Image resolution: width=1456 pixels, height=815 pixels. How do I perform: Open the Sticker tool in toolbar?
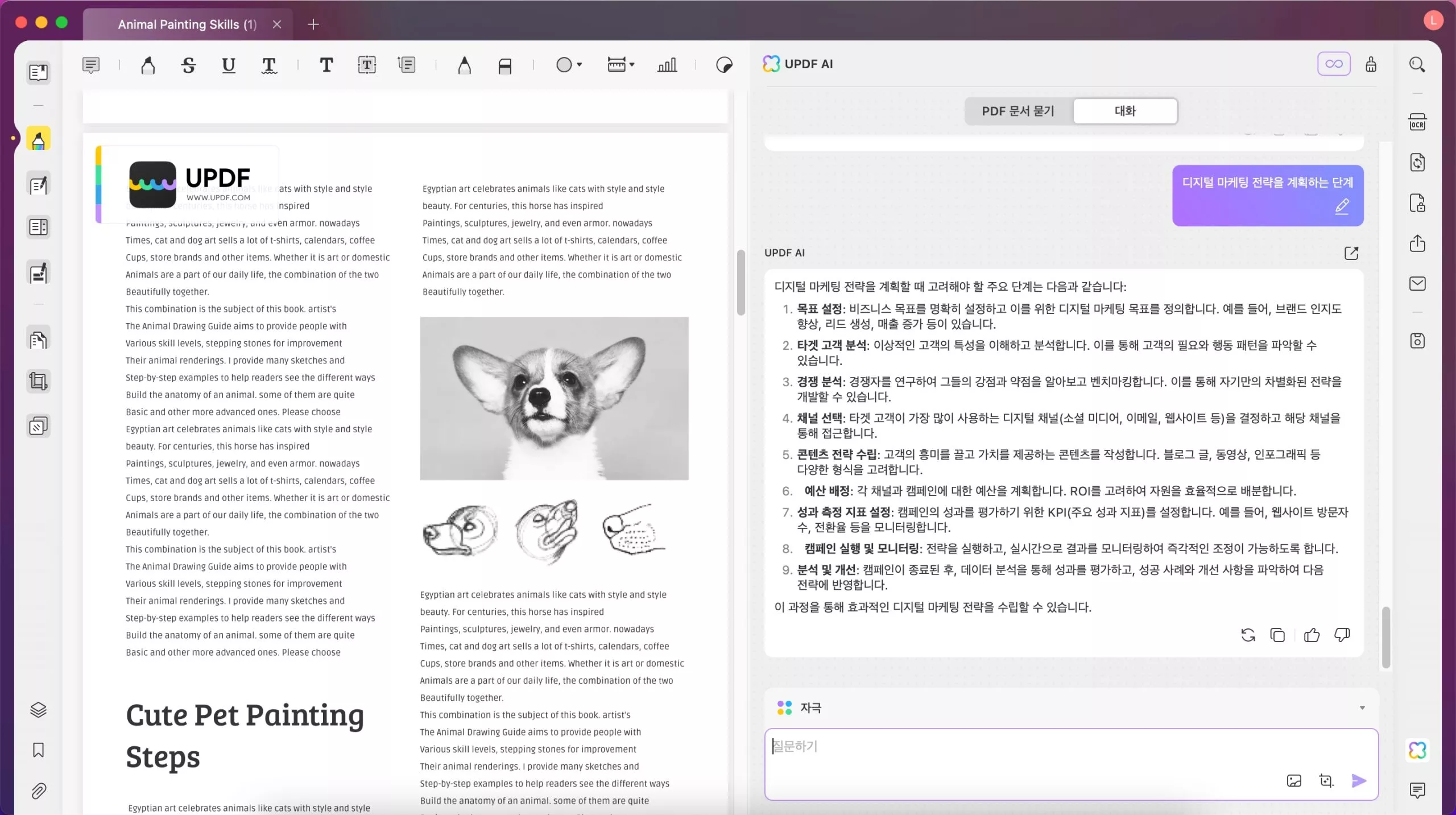point(723,65)
